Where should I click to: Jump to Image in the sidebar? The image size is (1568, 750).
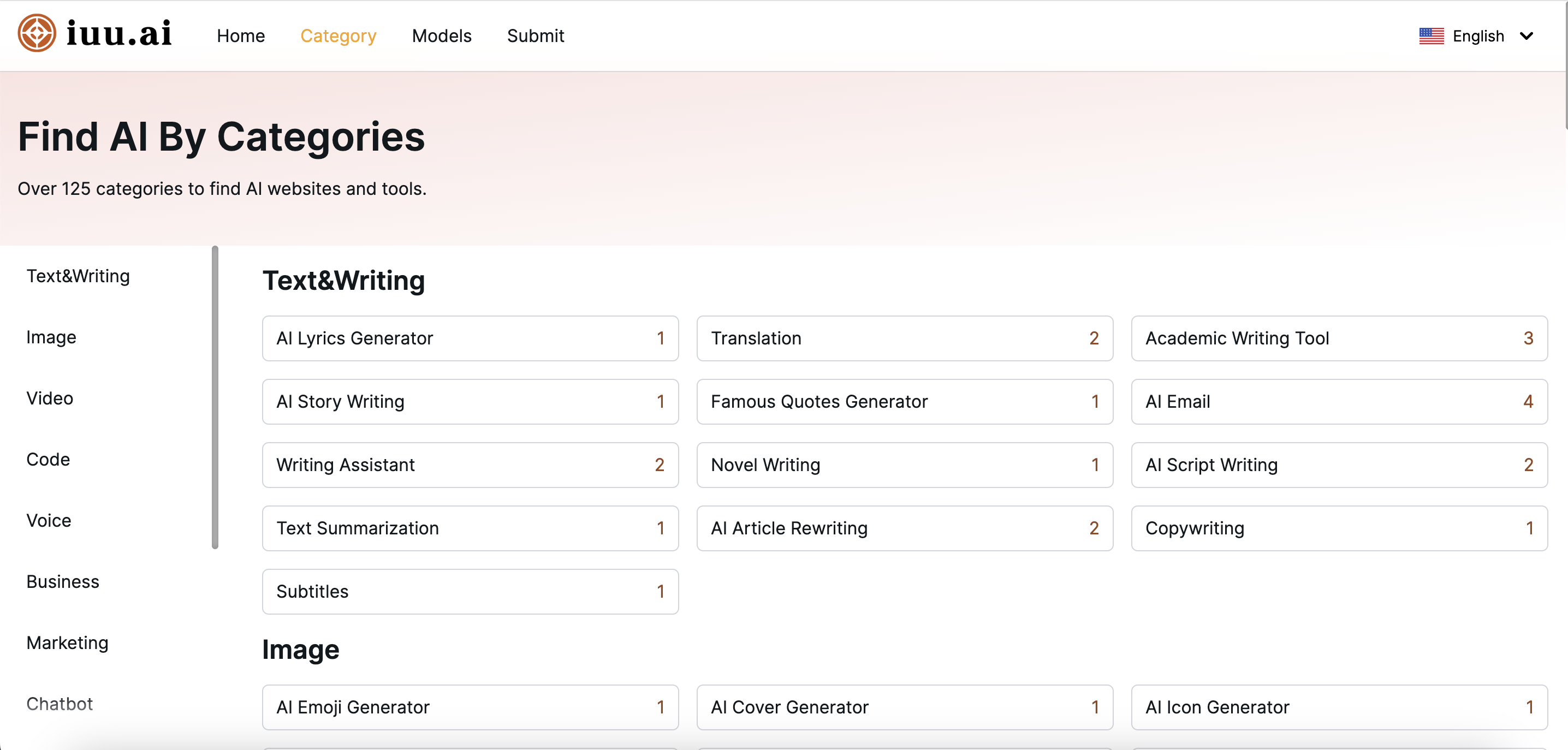click(x=51, y=337)
